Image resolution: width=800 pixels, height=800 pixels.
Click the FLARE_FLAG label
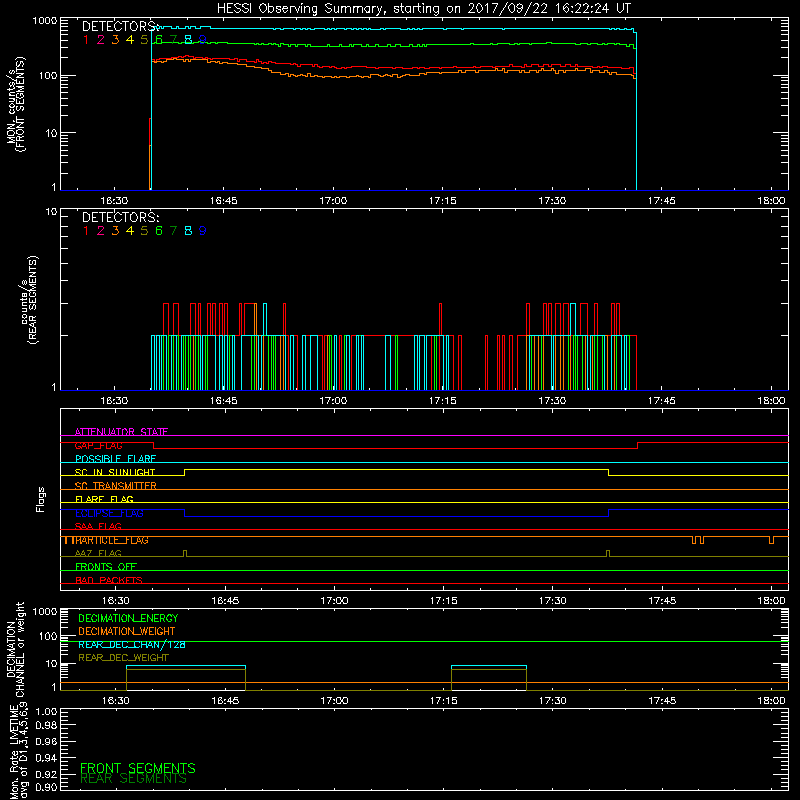tap(104, 499)
